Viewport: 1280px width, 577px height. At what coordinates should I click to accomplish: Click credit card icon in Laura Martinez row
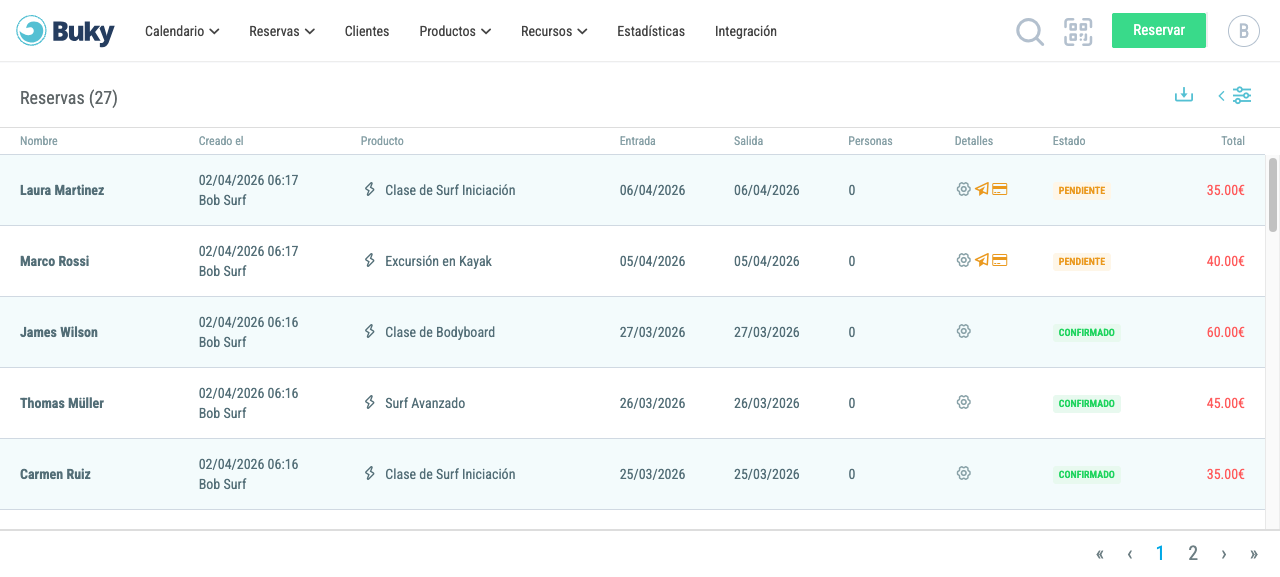tap(1000, 189)
